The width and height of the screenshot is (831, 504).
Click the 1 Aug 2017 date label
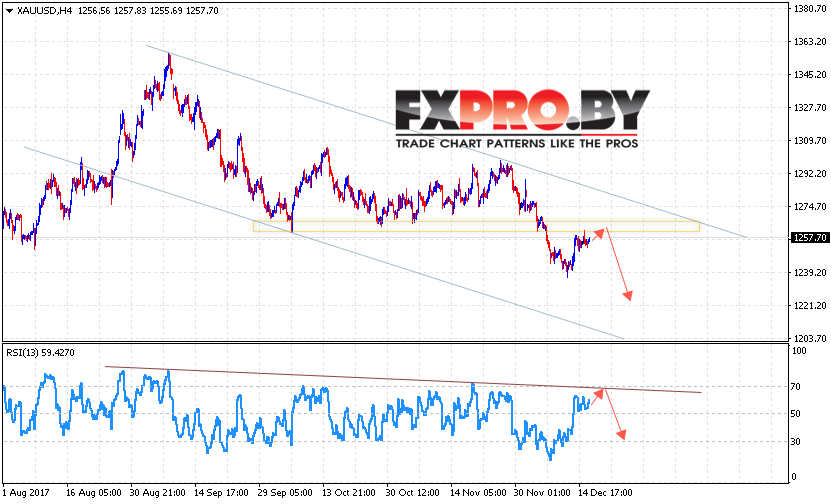[26, 493]
